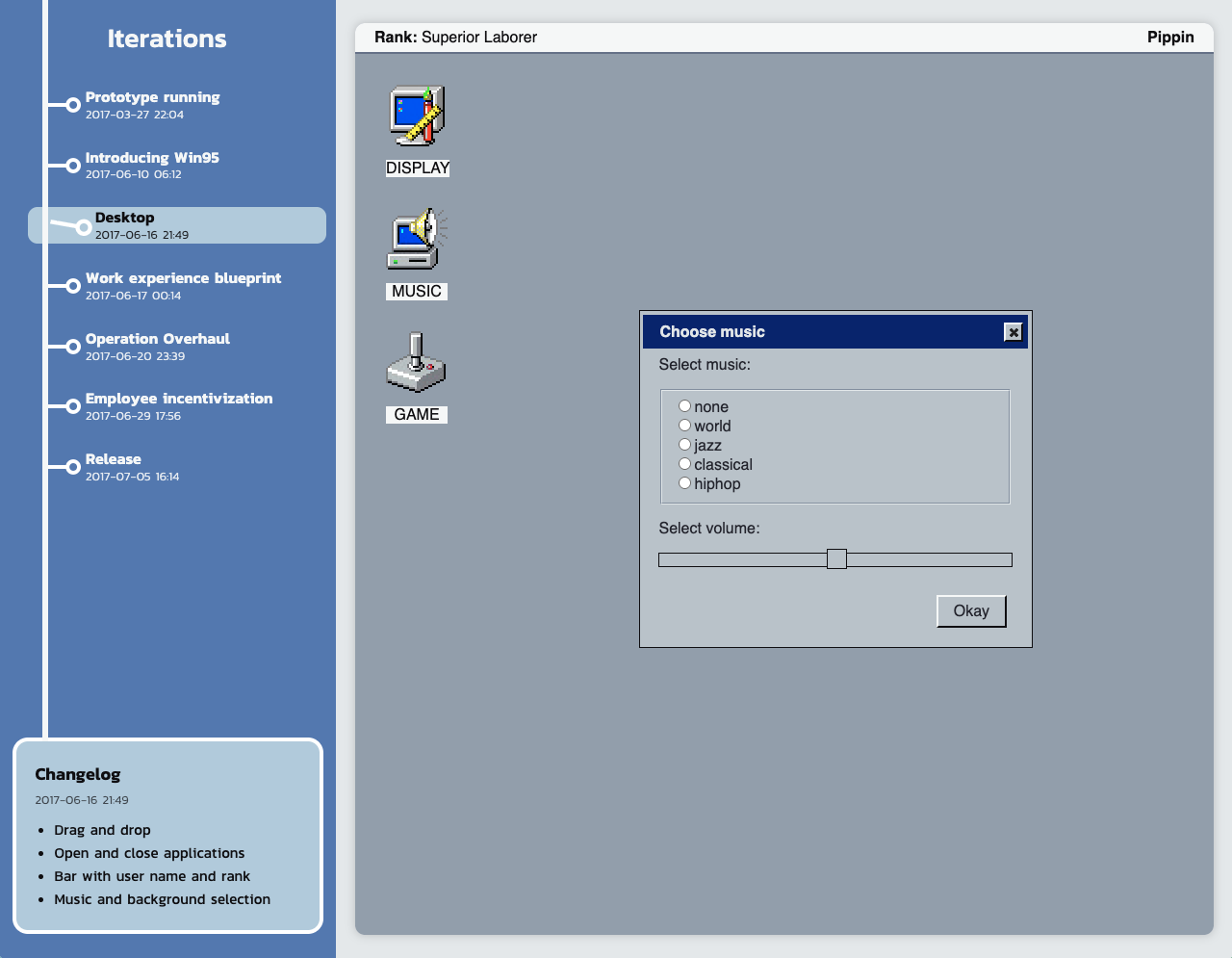1232x958 pixels.
Task: Select 'hiphop' music radio button
Action: (685, 483)
